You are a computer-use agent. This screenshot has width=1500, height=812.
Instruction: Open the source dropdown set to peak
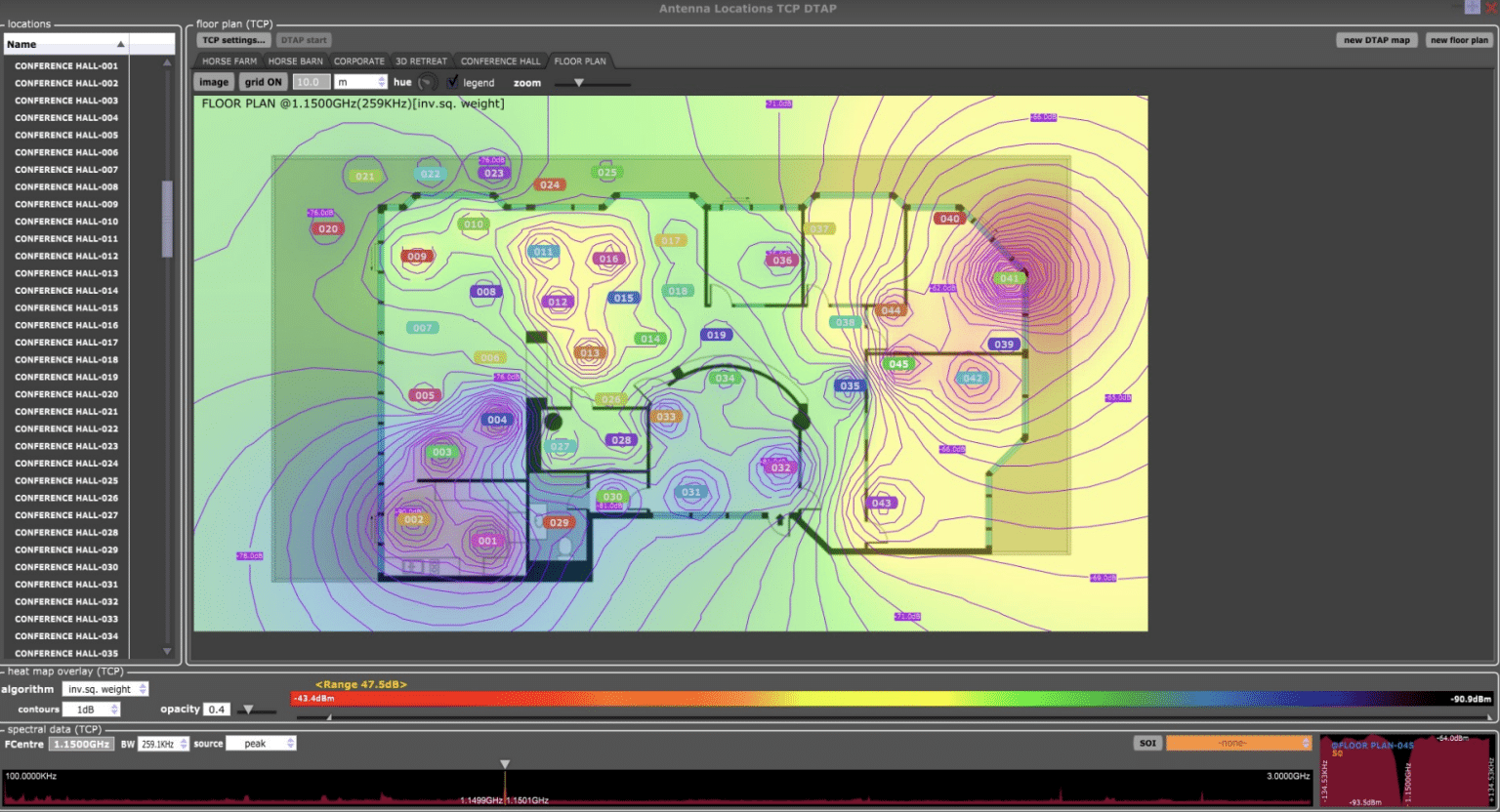(x=261, y=743)
